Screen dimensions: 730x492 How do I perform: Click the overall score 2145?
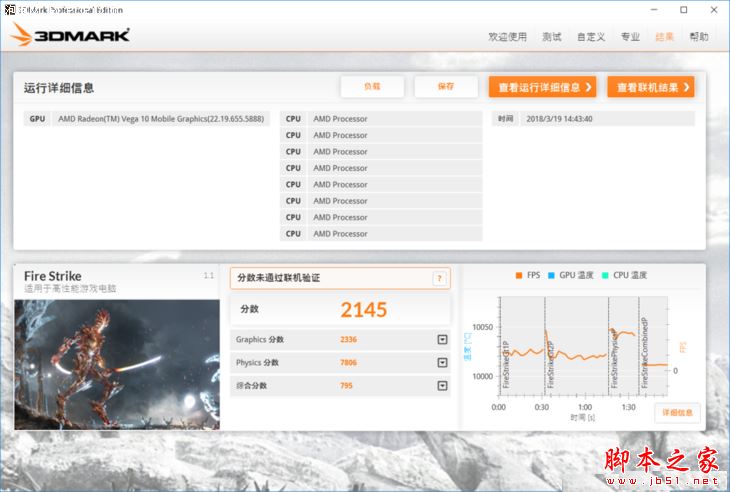(364, 310)
